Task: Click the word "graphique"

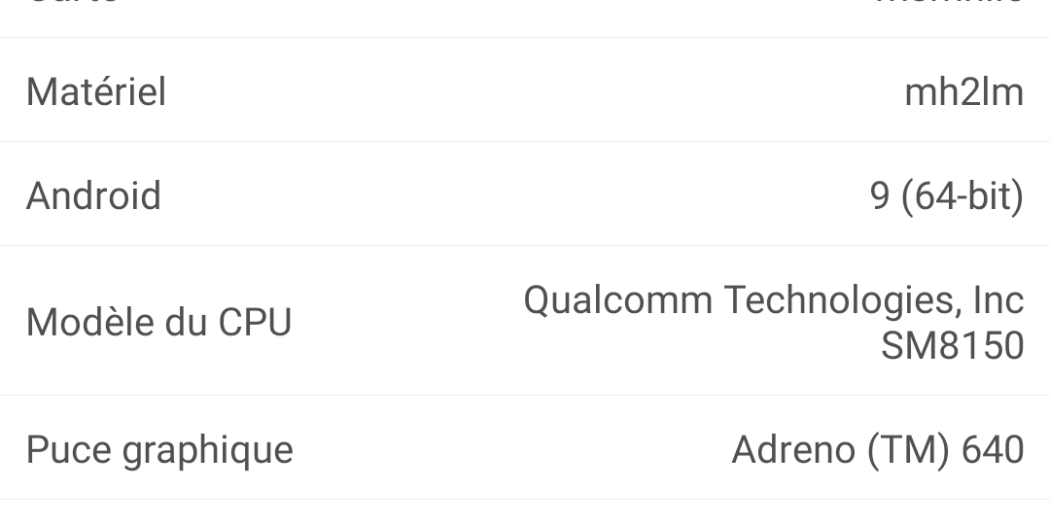Action: click(207, 449)
